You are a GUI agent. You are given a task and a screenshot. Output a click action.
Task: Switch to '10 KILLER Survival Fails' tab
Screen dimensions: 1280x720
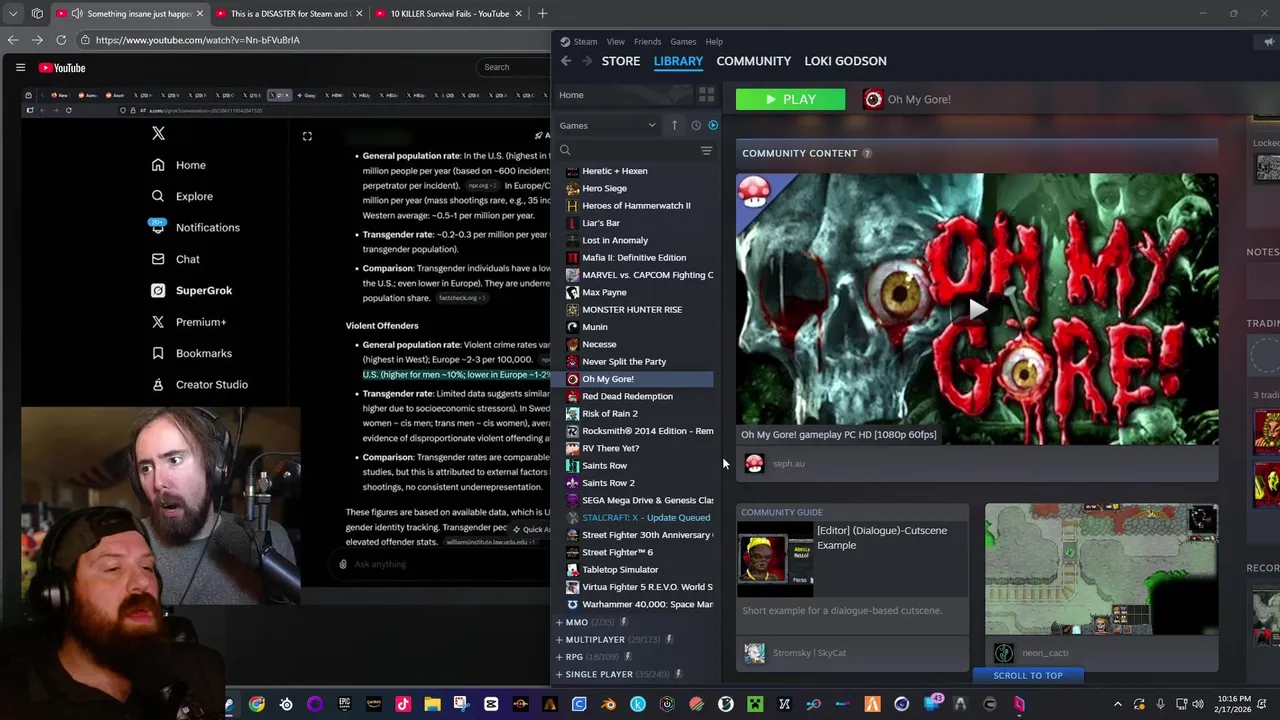pyautogui.click(x=449, y=14)
